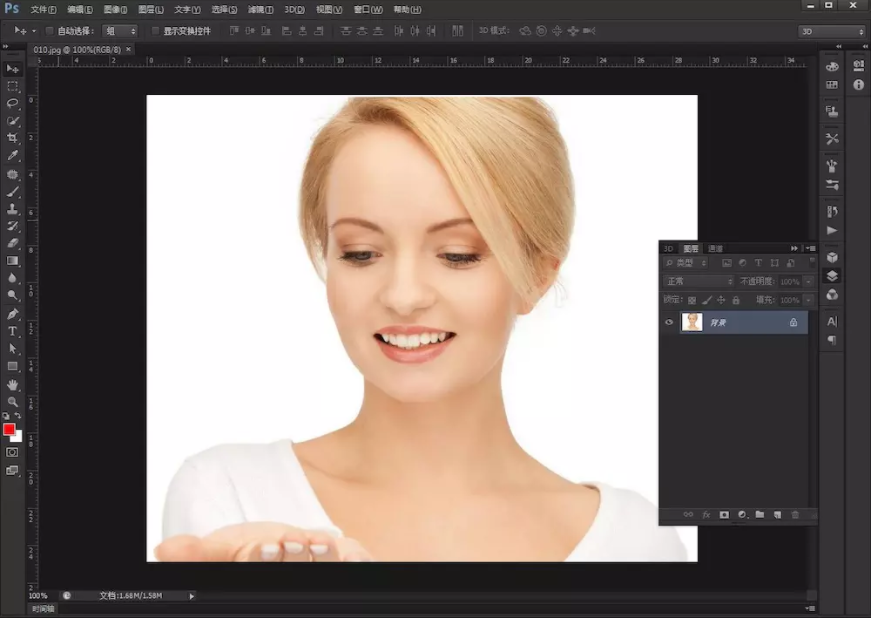
Task: Click the fx layer style icon
Action: click(706, 514)
